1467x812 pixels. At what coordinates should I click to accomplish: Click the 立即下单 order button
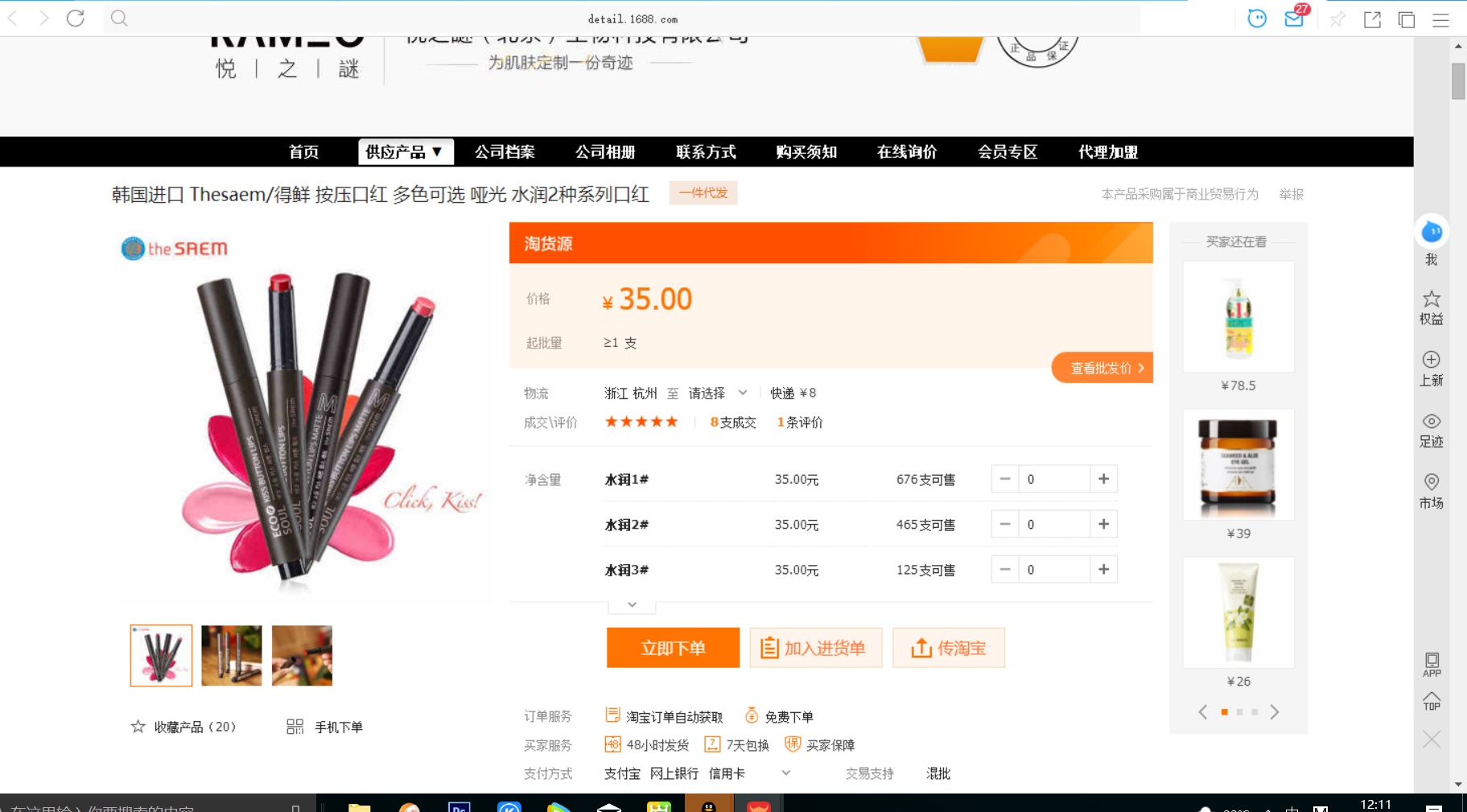673,648
